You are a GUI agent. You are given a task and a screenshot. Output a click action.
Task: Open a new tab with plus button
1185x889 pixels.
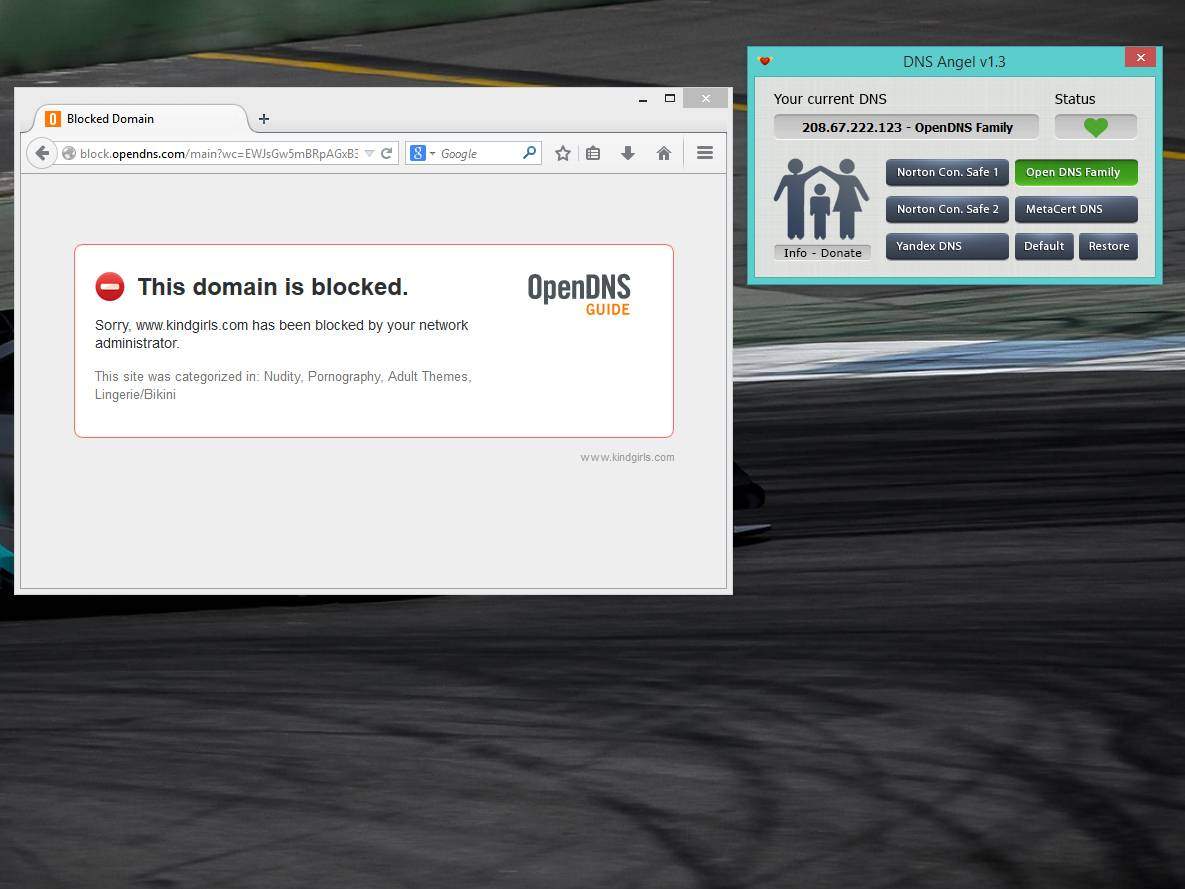tap(264, 119)
